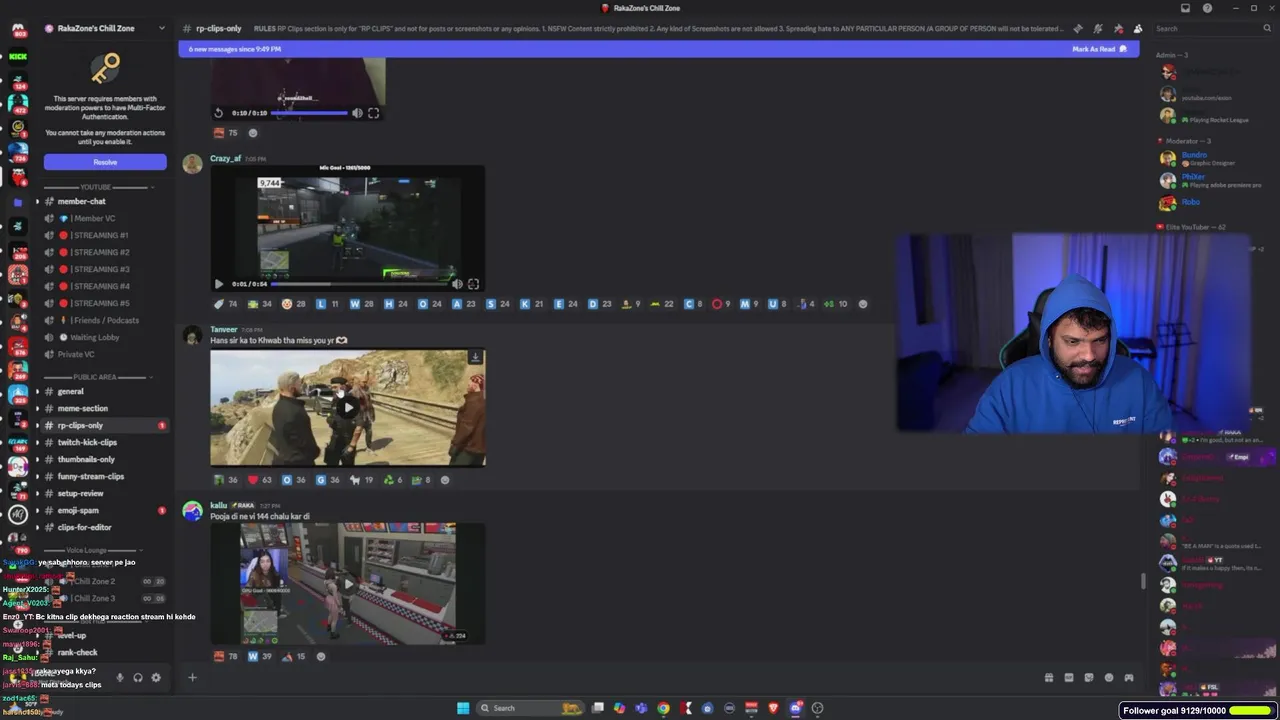Click the Resolve button
1280x720 pixels.
coord(105,162)
